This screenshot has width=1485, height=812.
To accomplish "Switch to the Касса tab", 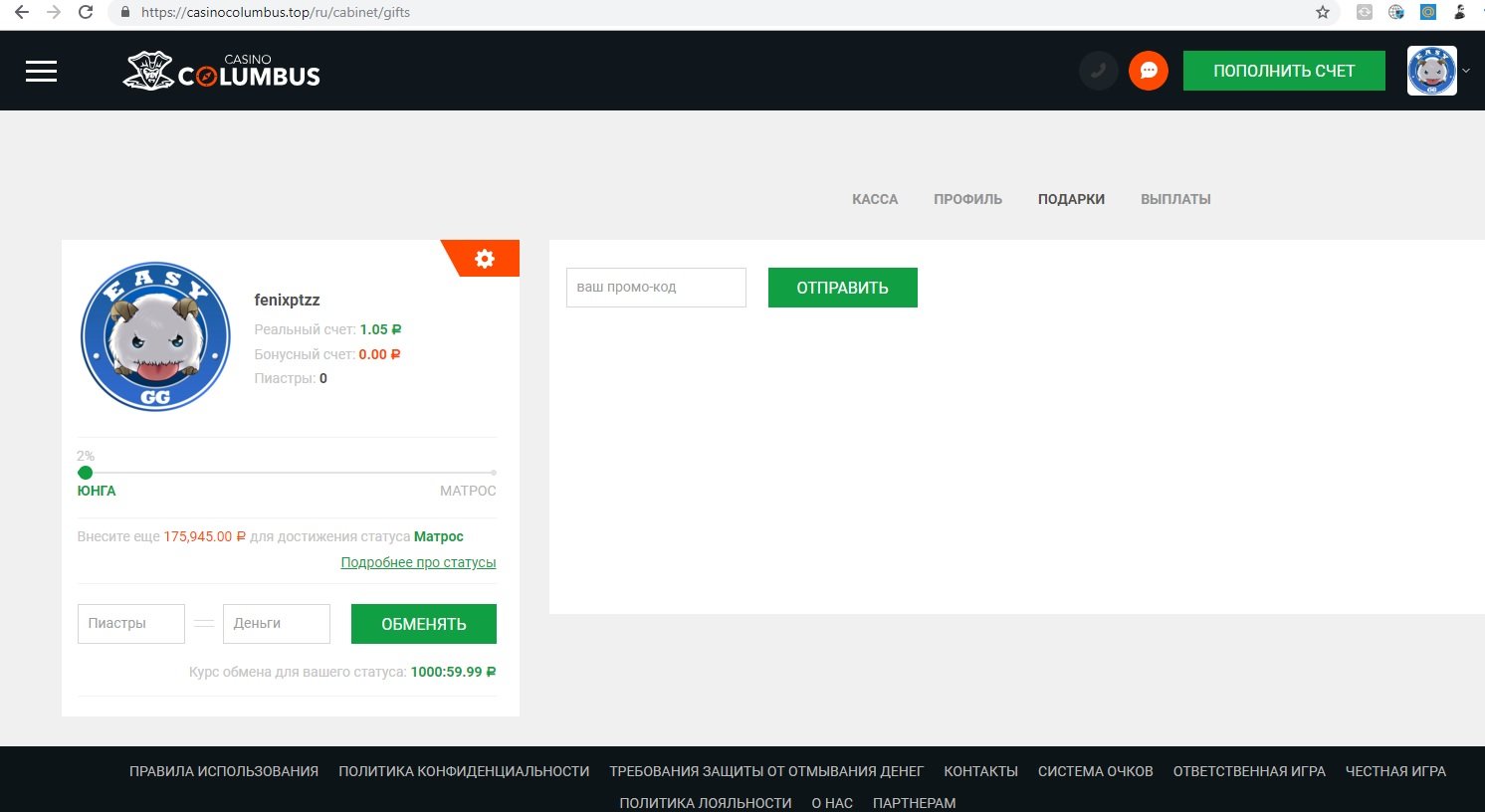I will [x=875, y=199].
